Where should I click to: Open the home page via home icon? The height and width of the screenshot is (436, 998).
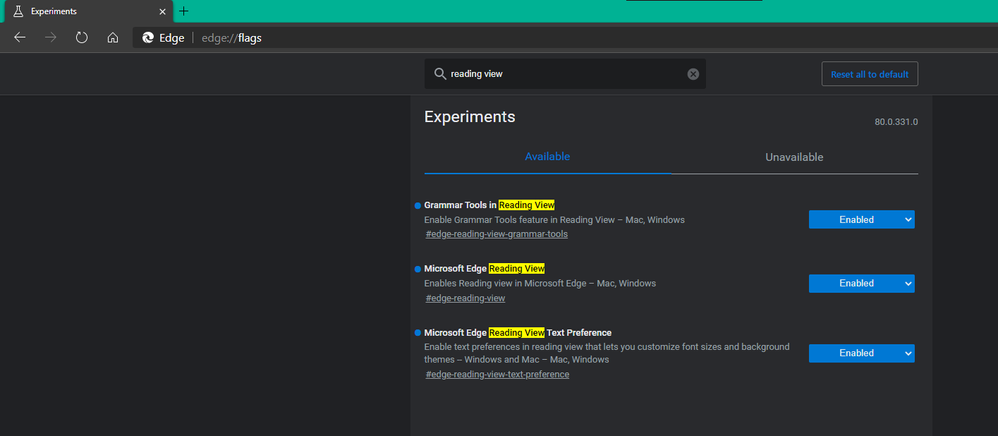113,38
